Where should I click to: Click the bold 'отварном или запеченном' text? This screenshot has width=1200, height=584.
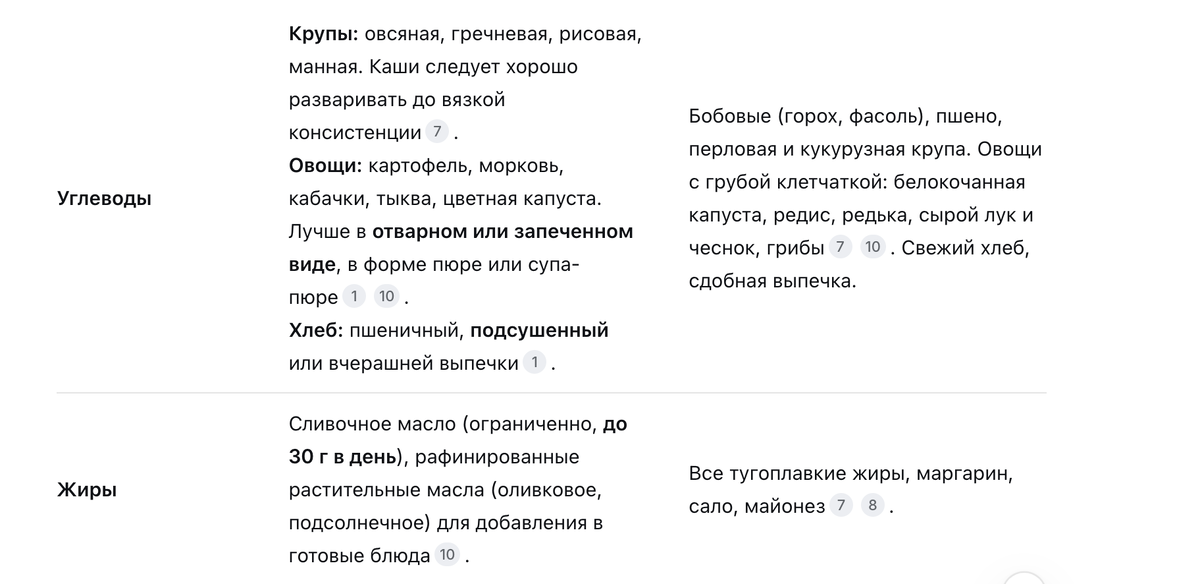[x=502, y=231]
